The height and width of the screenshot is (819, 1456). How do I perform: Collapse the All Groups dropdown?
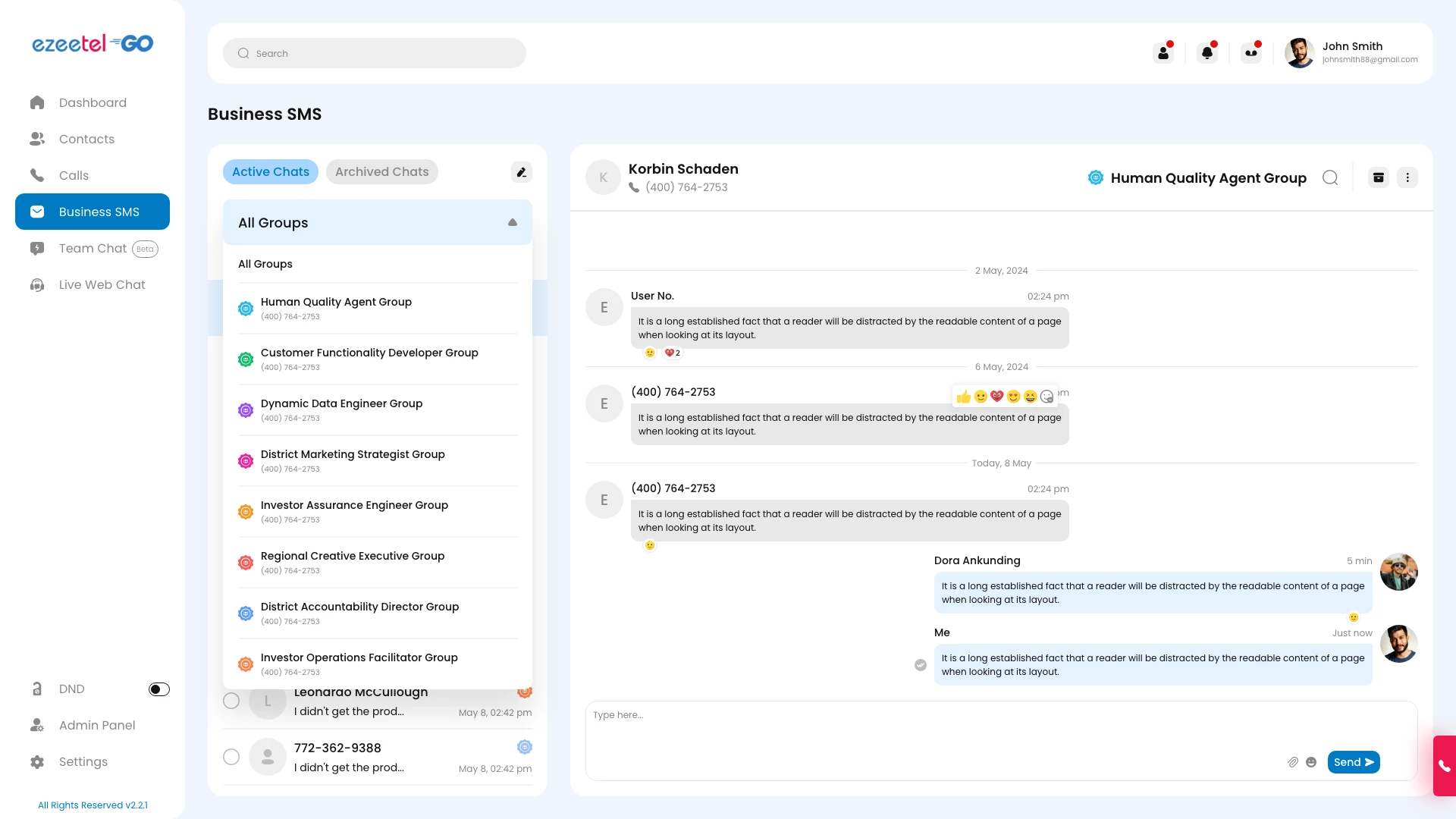513,222
